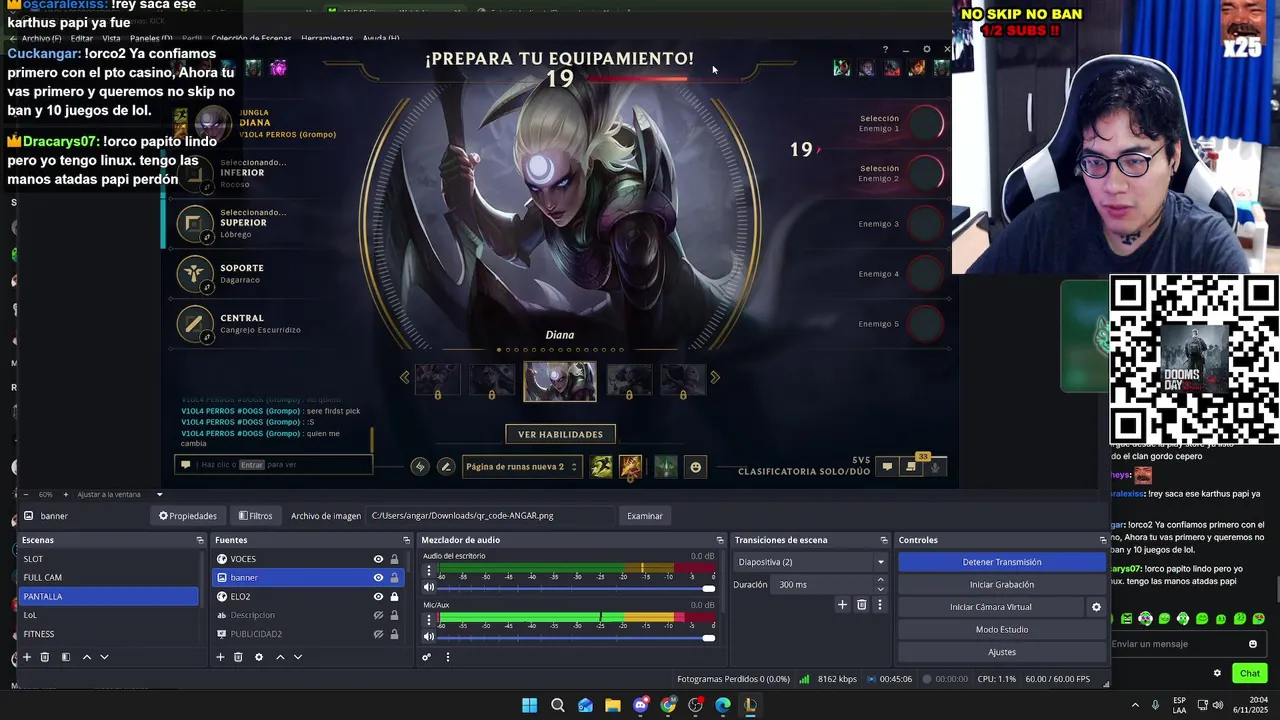
Task: Undock the Transiciones de escena panel
Action: [884, 540]
